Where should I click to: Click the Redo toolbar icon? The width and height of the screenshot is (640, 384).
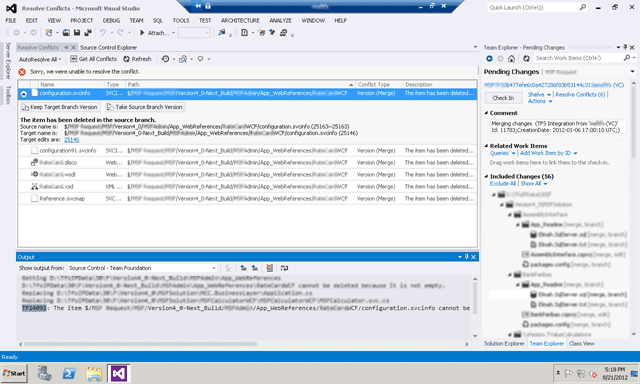point(120,33)
